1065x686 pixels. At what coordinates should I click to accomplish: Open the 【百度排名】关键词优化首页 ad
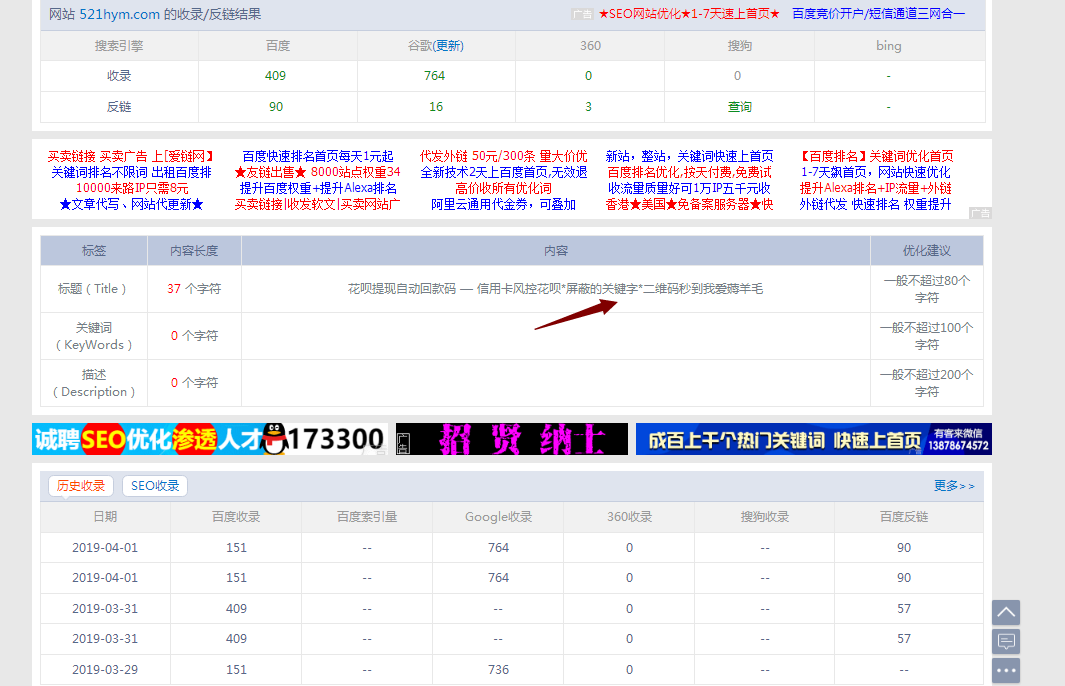[x=876, y=156]
